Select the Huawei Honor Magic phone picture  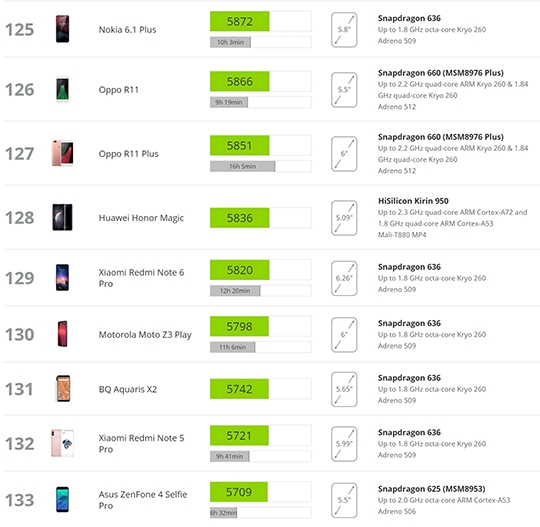click(62, 217)
